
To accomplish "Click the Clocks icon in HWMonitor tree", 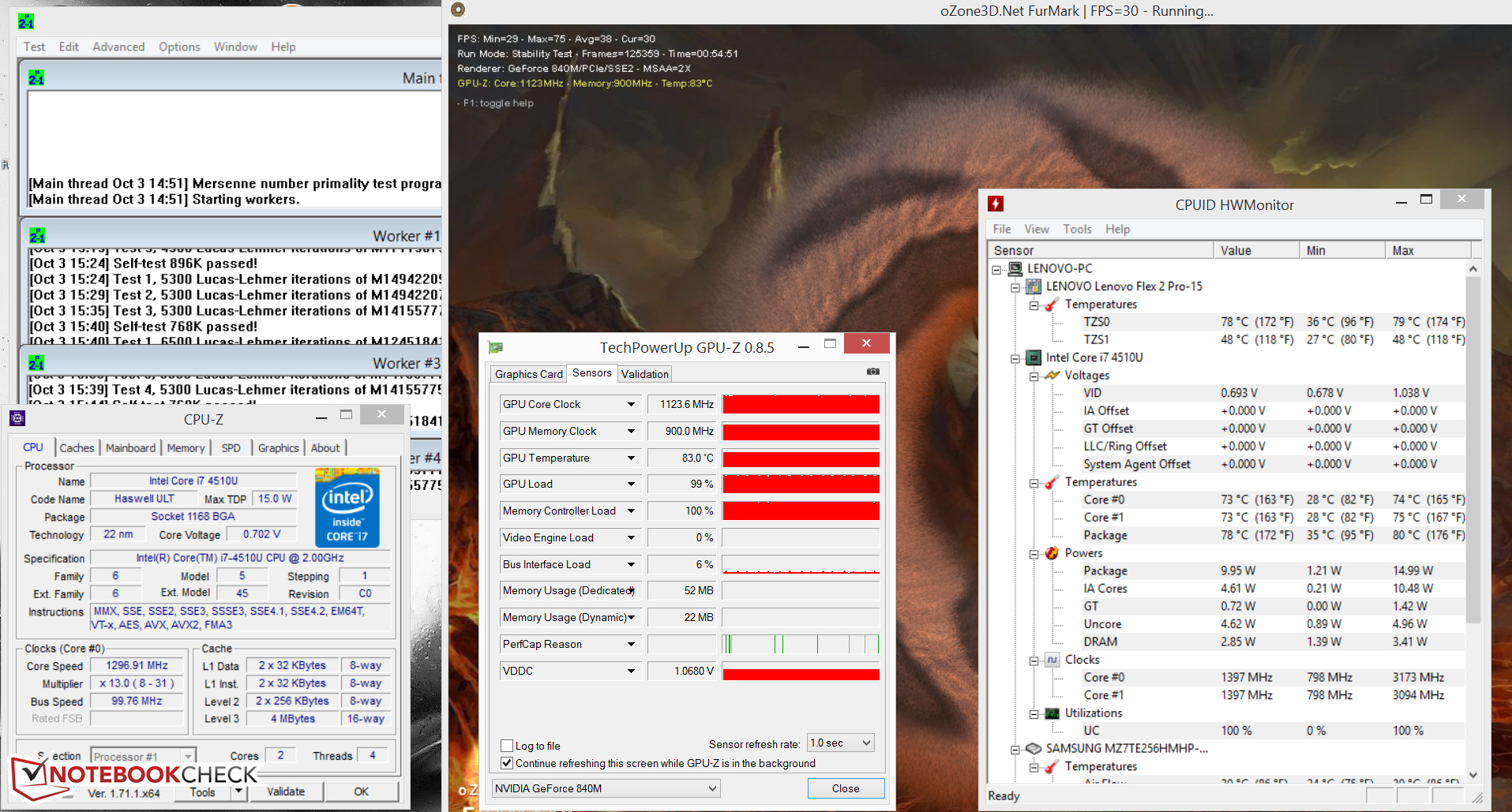I will pyautogui.click(x=1052, y=660).
